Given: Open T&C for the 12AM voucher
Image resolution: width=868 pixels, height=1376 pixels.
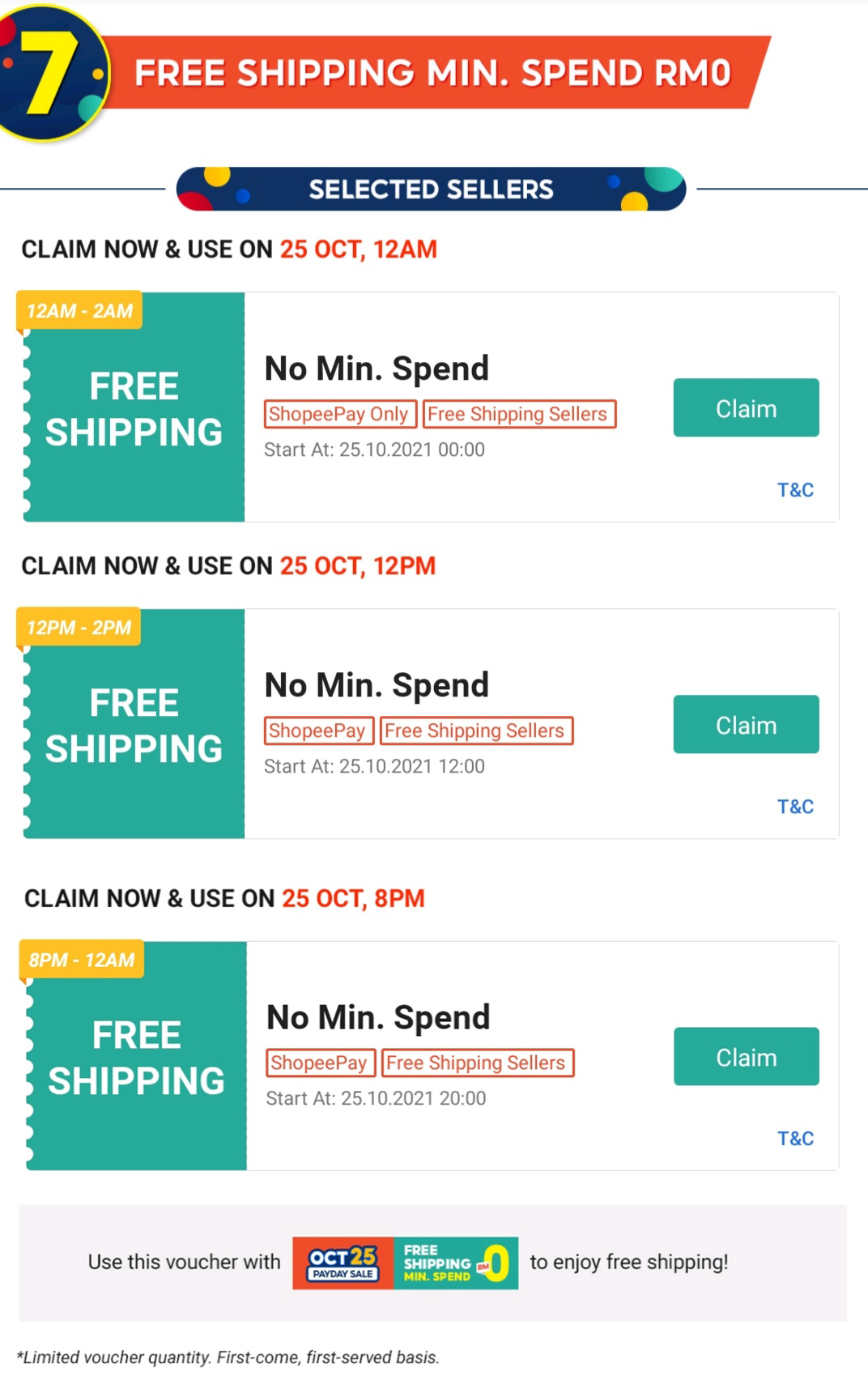Looking at the screenshot, I should coord(795,490).
